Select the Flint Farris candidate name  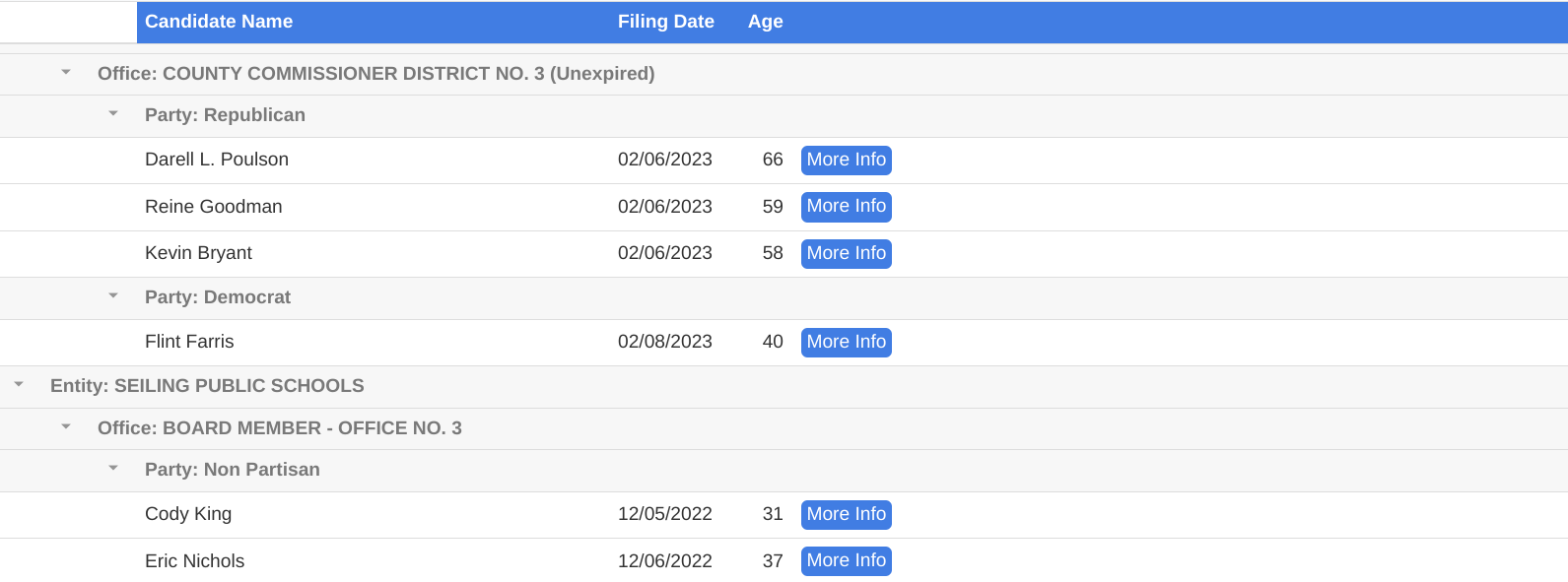189,342
